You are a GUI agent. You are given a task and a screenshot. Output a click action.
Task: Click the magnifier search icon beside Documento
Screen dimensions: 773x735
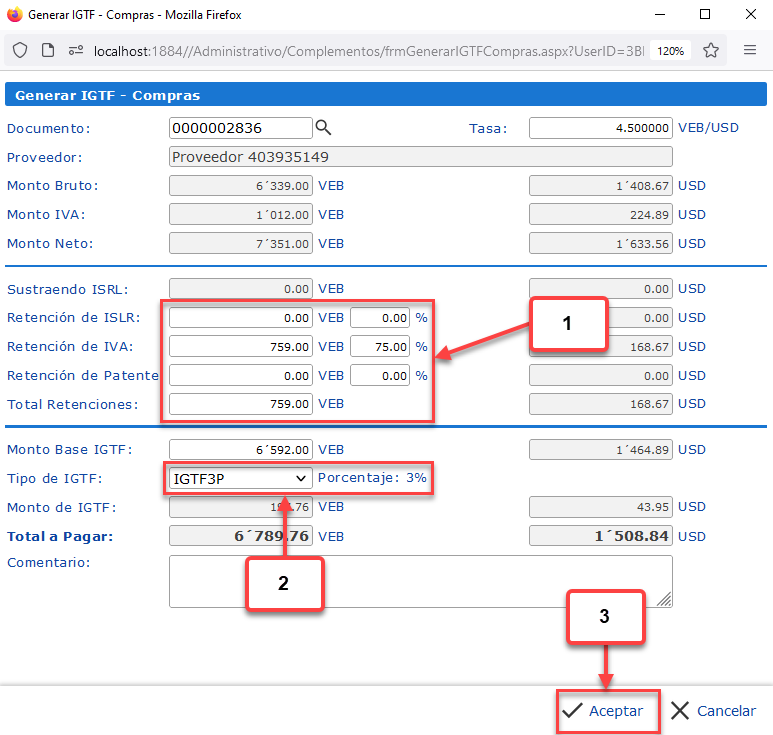(323, 128)
